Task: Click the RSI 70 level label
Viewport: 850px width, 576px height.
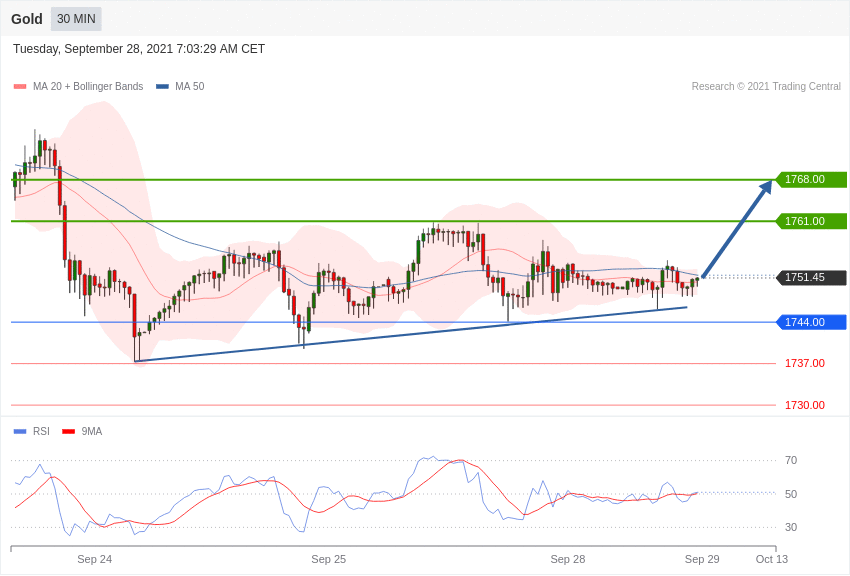Action: pos(791,461)
